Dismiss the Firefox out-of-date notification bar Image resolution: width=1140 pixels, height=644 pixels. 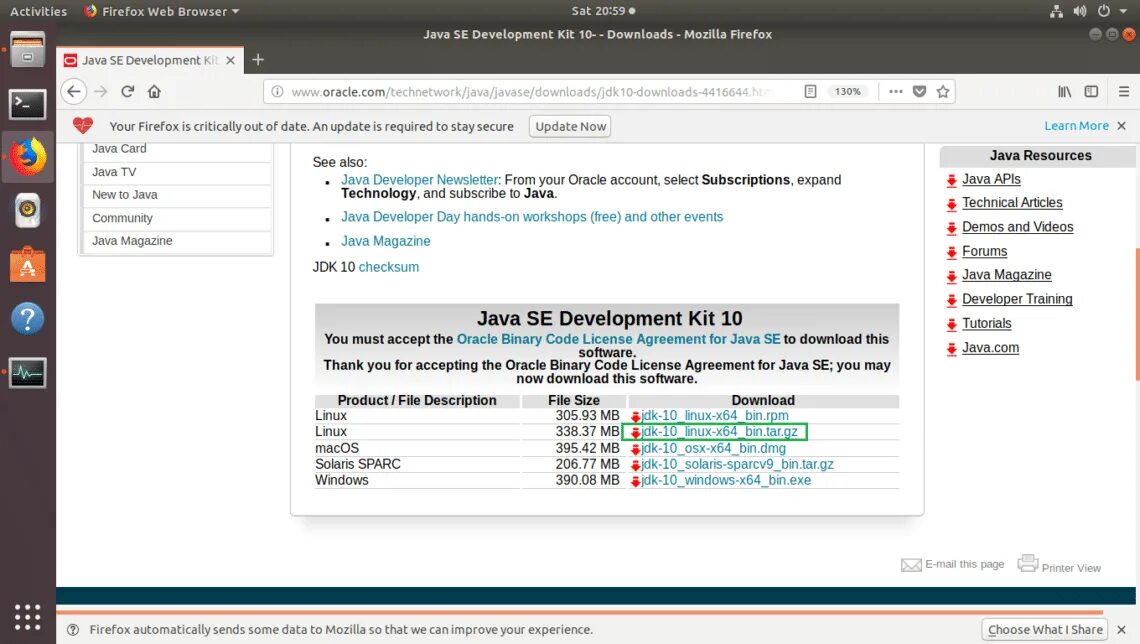1122,126
